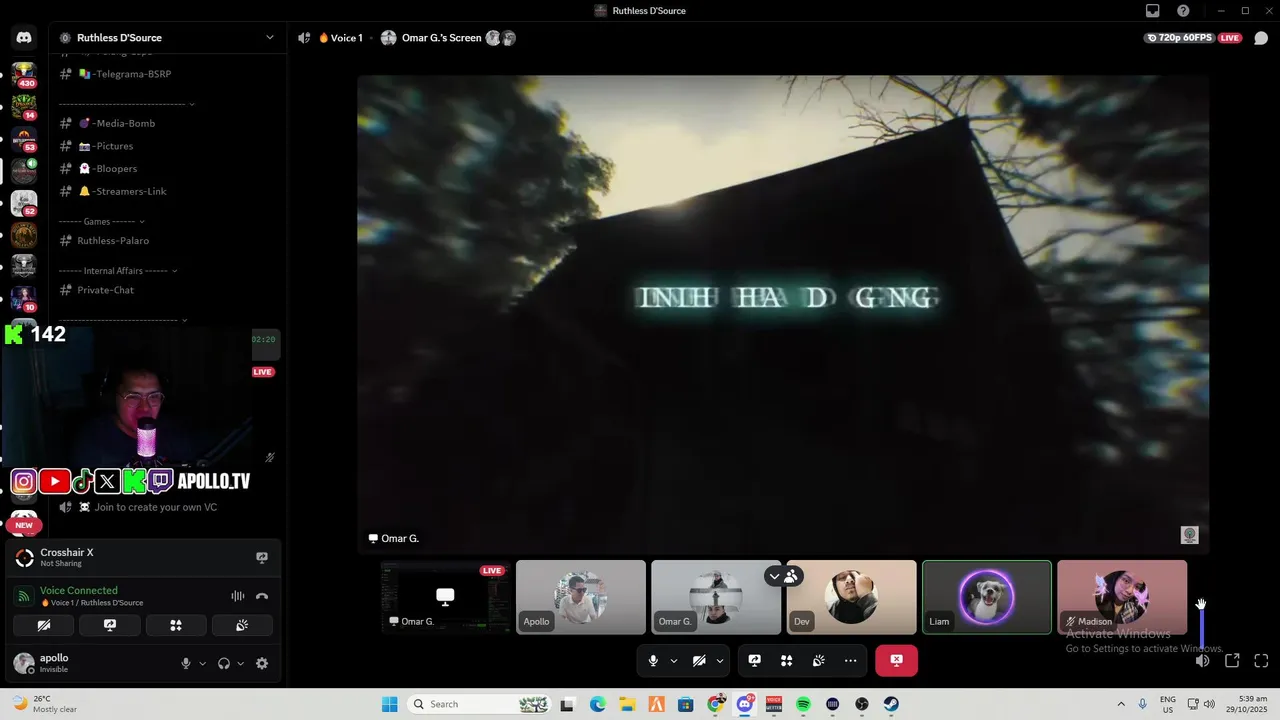Select Omar G. live stream thumbnail
1280x720 pixels.
[x=445, y=597]
